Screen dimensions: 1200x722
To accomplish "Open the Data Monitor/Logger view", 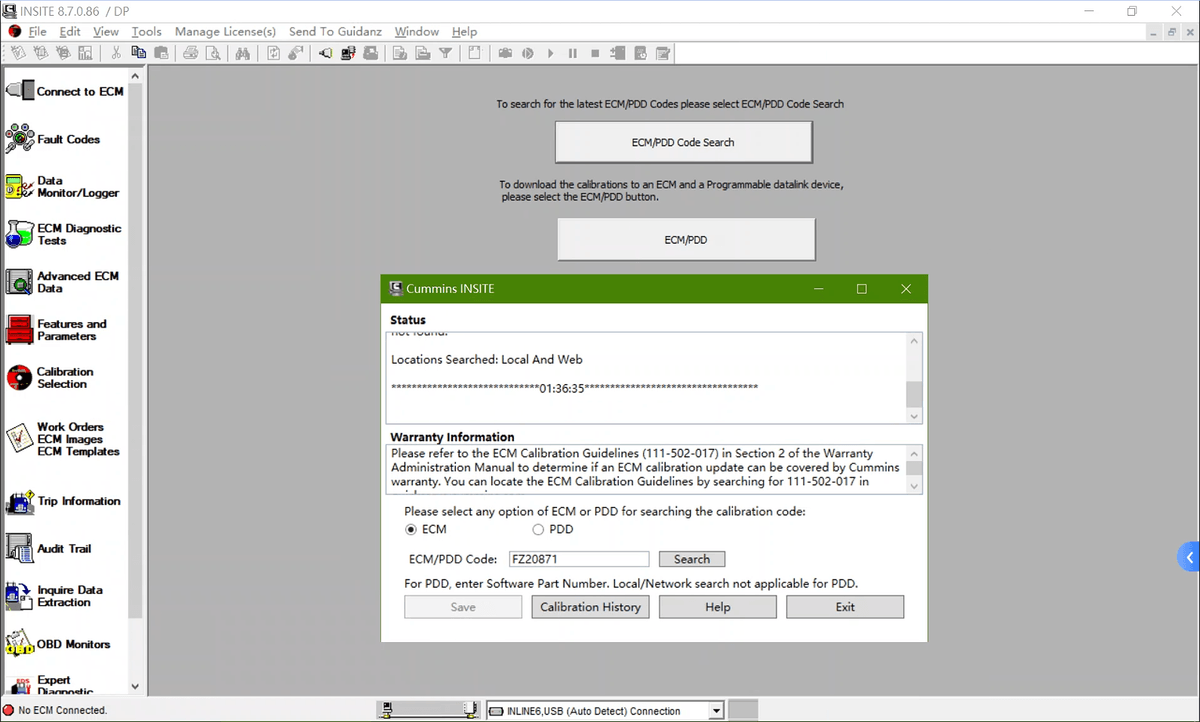I will pos(20,187).
